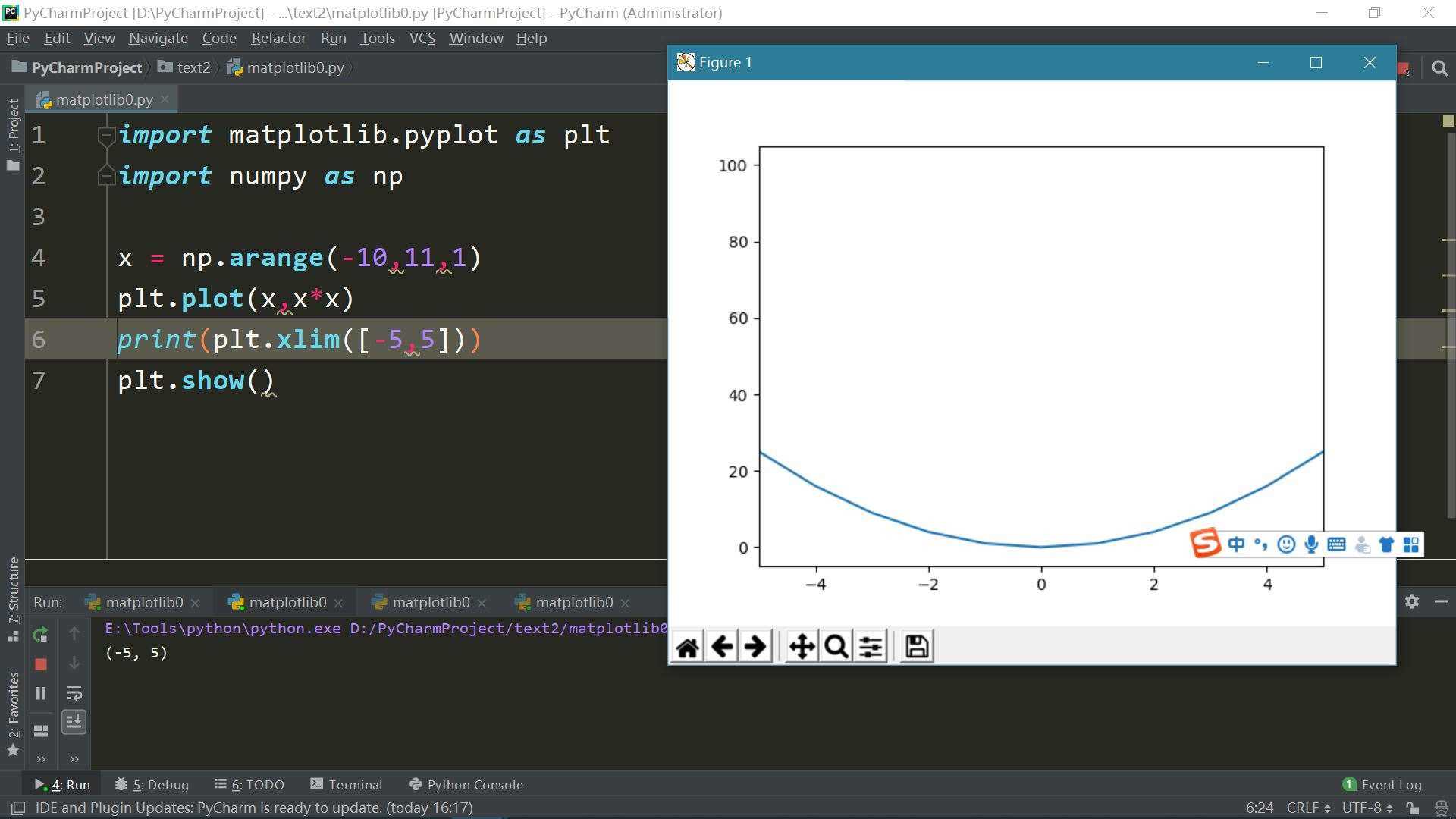Viewport: 1456px width, 819px height.
Task: Click the Configure subplots settings icon
Action: coord(868,646)
